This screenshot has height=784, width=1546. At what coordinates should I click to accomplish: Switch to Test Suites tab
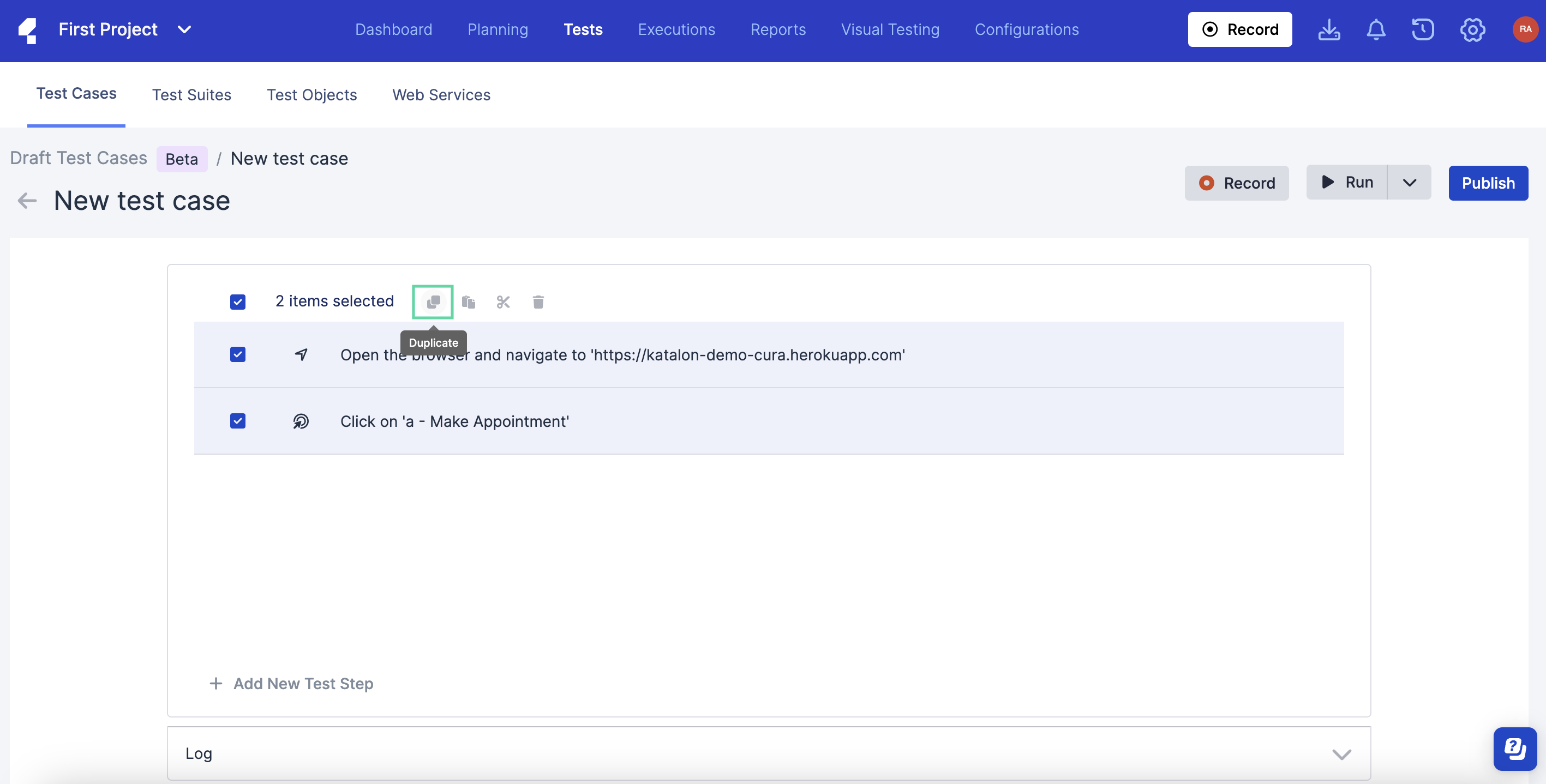pos(191,95)
